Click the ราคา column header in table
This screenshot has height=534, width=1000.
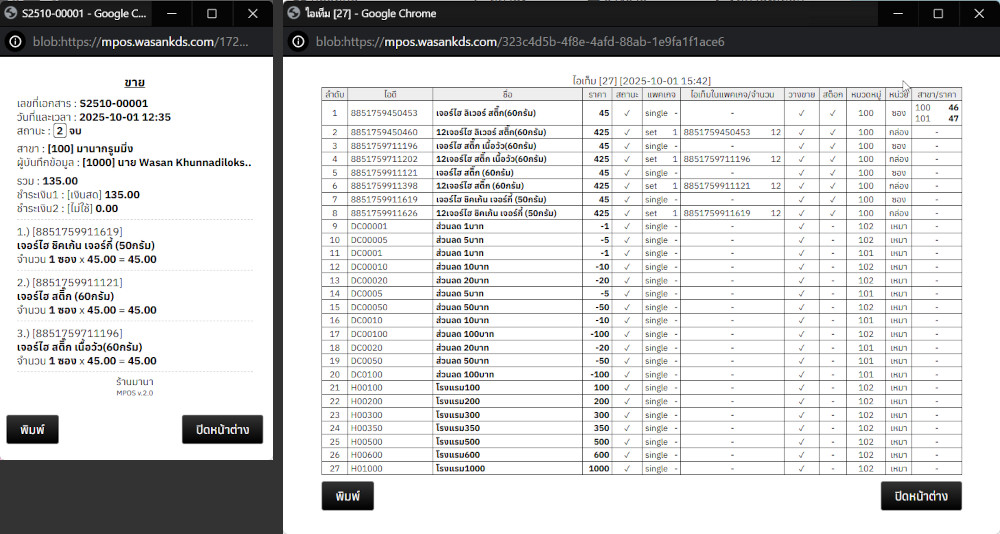pos(597,93)
